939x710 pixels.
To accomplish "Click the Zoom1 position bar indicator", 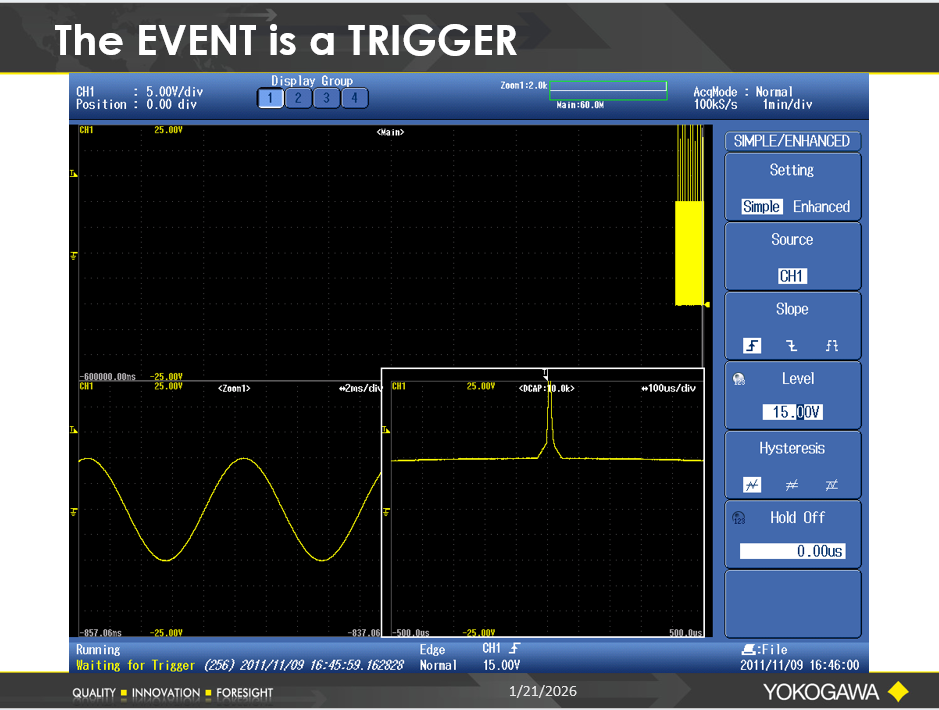I will point(608,91).
